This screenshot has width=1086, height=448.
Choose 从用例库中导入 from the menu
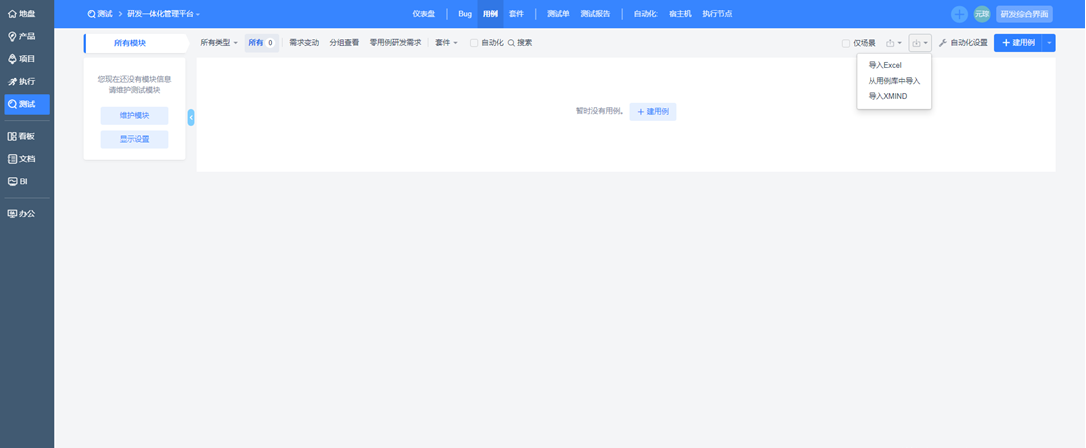[894, 81]
